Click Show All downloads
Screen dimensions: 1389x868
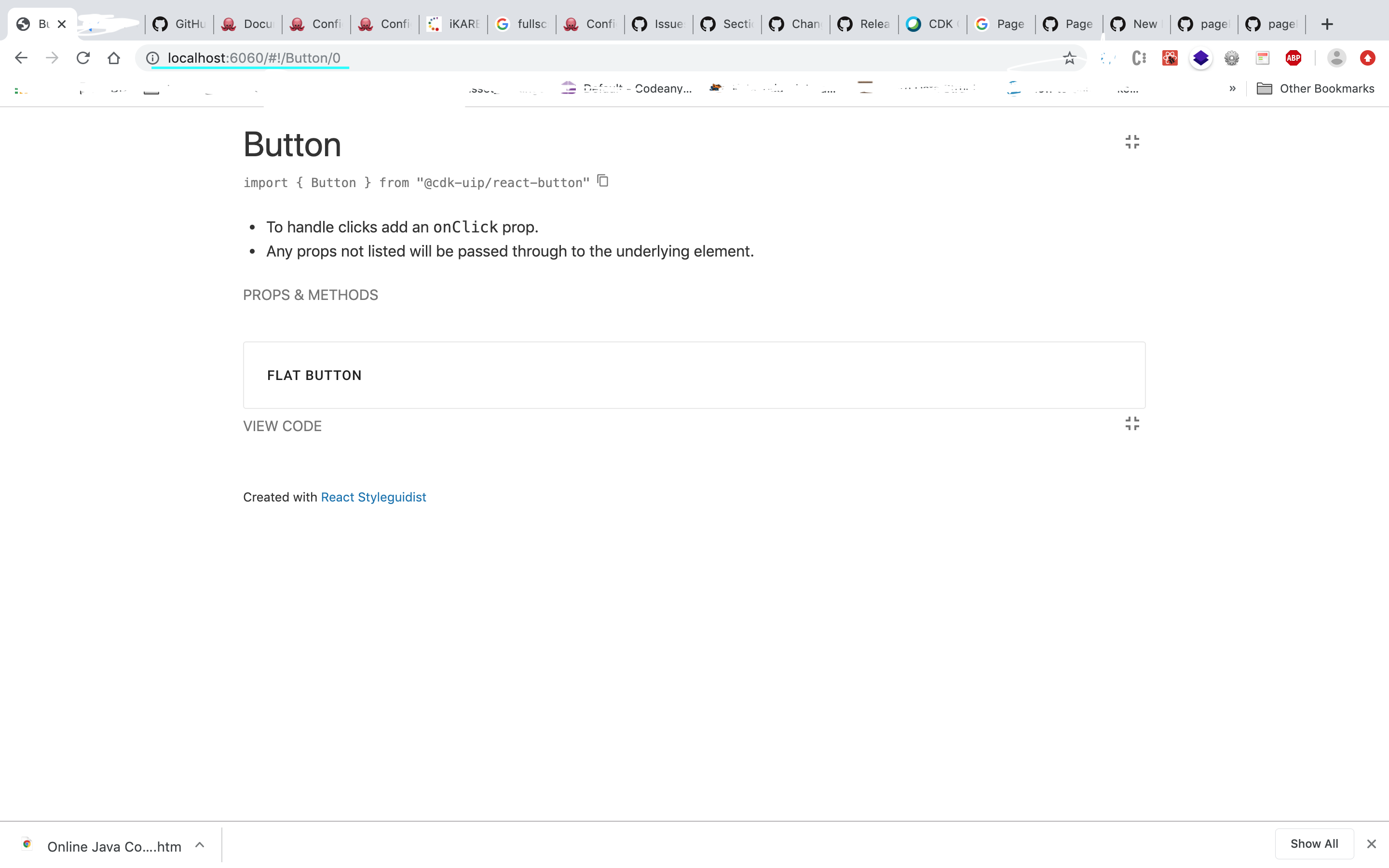point(1314,843)
